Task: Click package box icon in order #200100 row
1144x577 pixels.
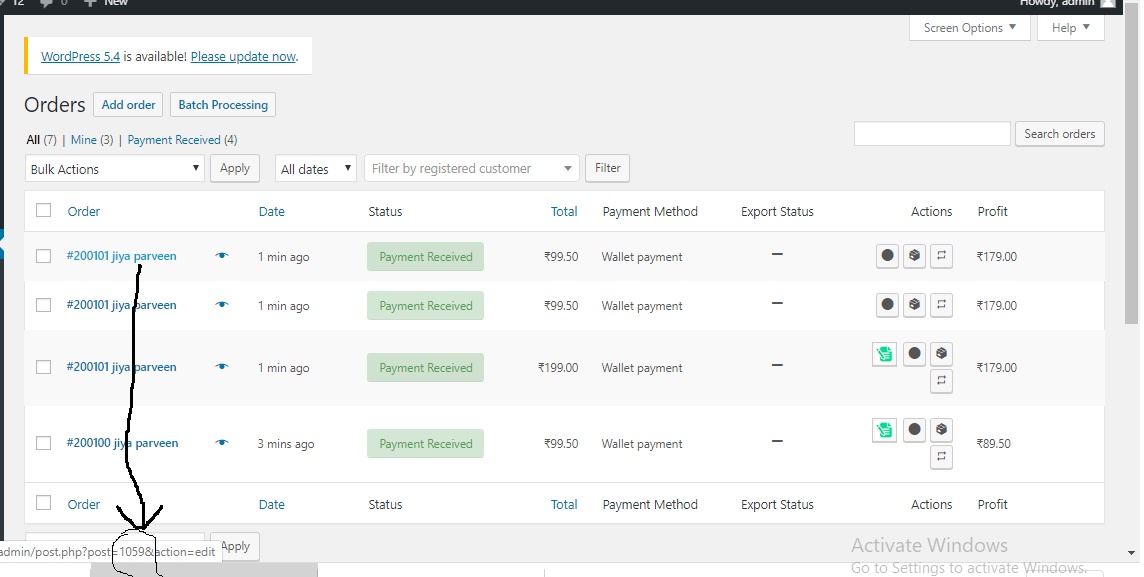Action: [x=941, y=430]
